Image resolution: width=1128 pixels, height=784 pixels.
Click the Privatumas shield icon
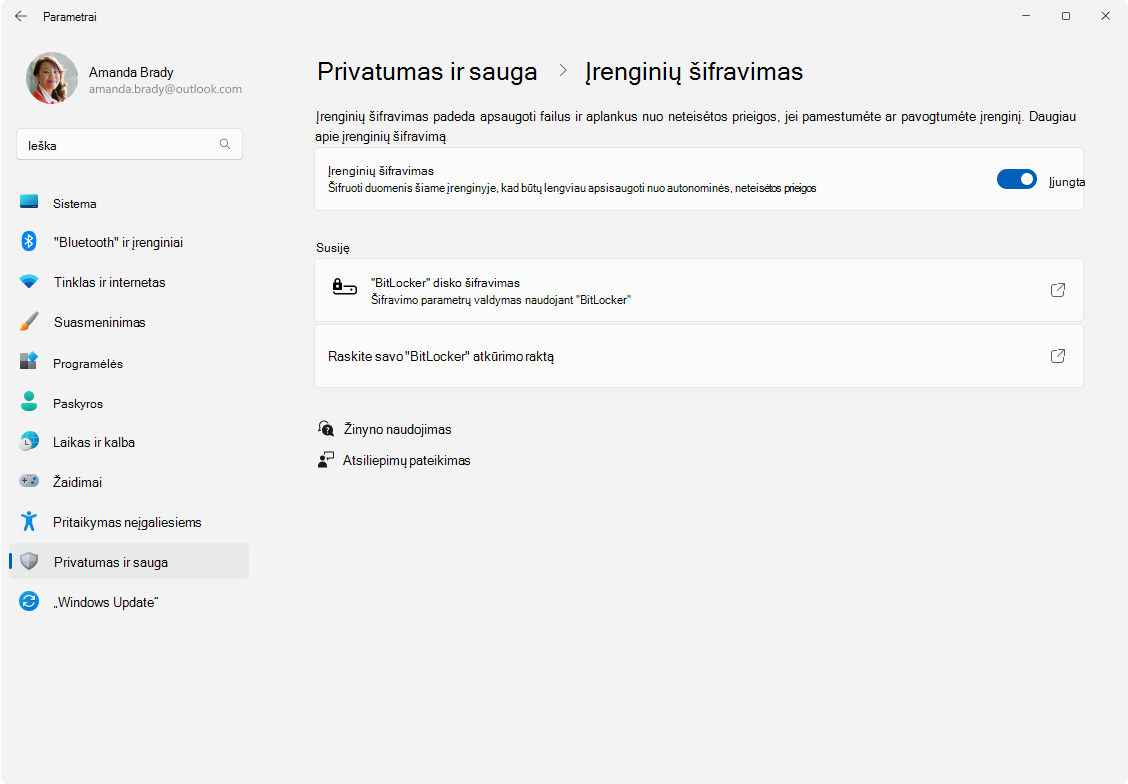[x=29, y=561]
